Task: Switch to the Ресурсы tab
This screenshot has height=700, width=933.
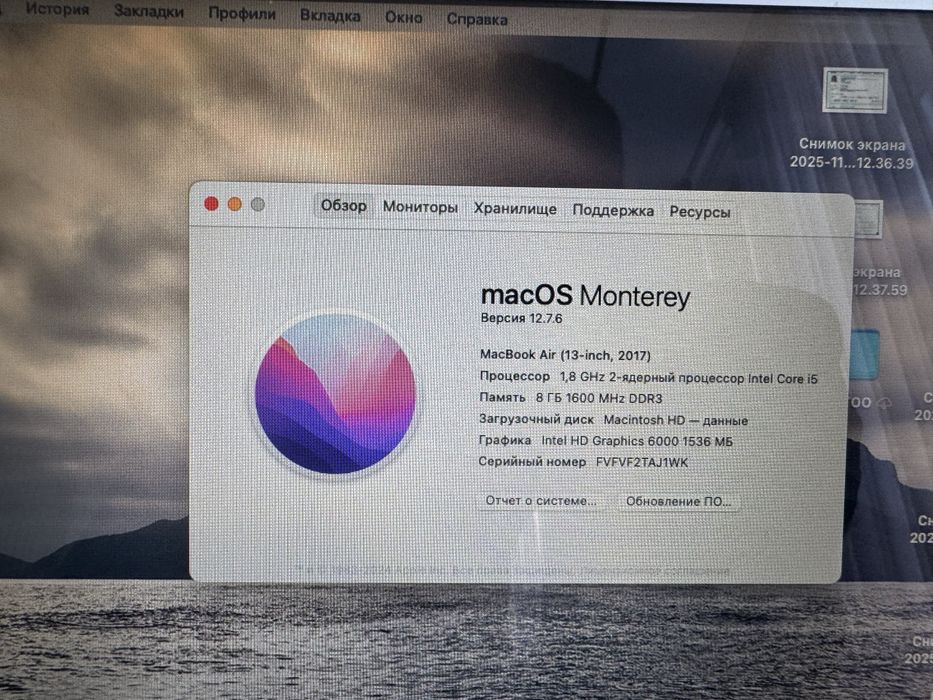Action: click(x=700, y=212)
